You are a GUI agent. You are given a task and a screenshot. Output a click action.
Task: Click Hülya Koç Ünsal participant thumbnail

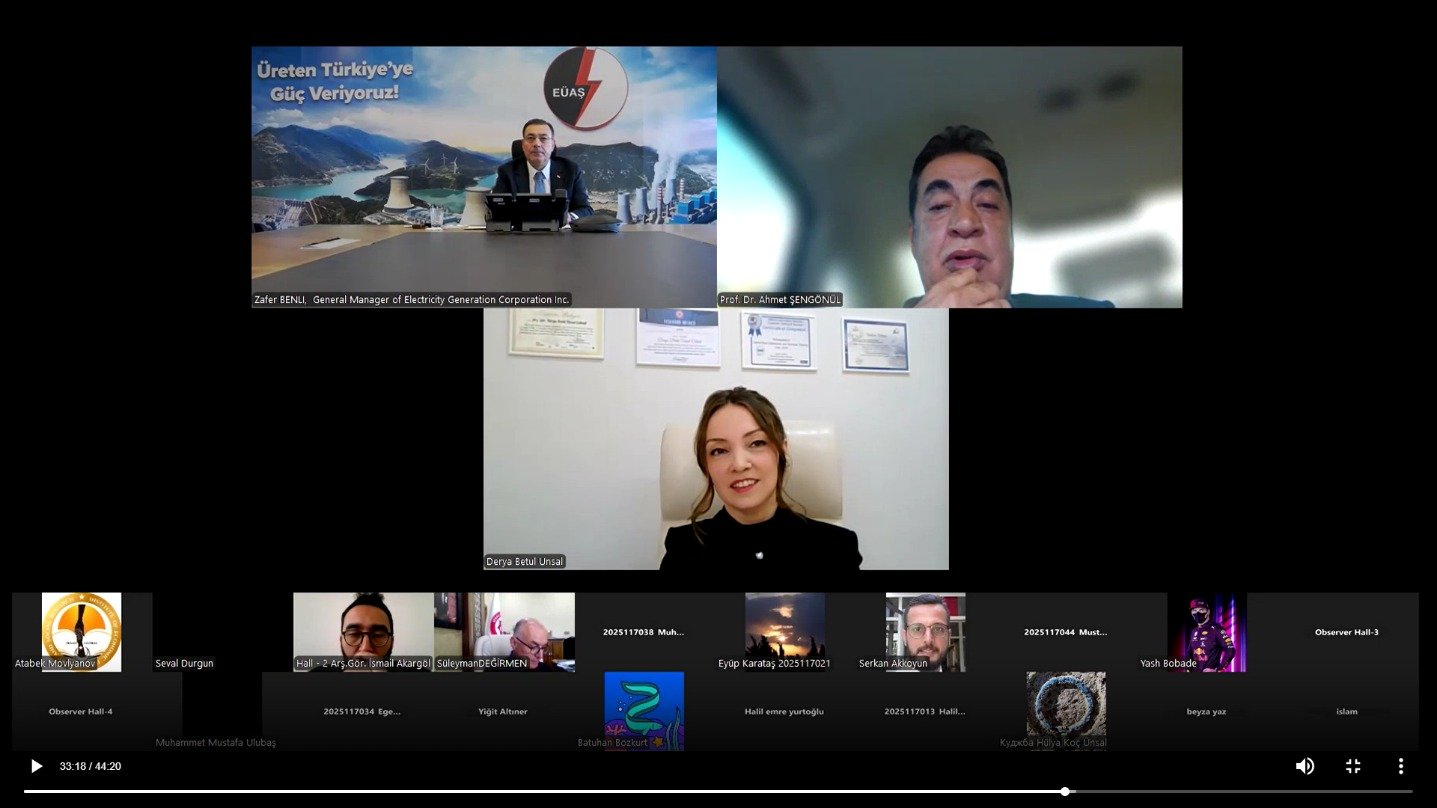pyautogui.click(x=1066, y=711)
